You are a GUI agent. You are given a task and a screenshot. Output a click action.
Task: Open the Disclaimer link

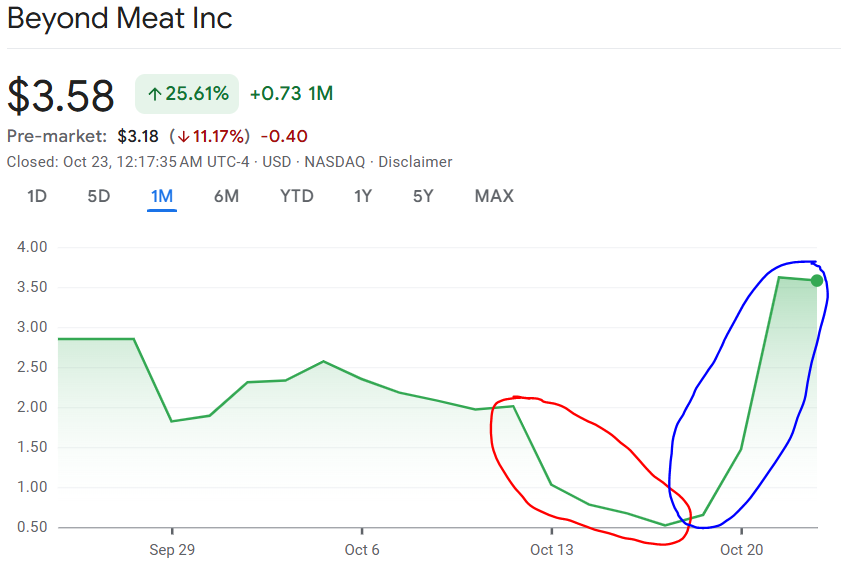(415, 162)
